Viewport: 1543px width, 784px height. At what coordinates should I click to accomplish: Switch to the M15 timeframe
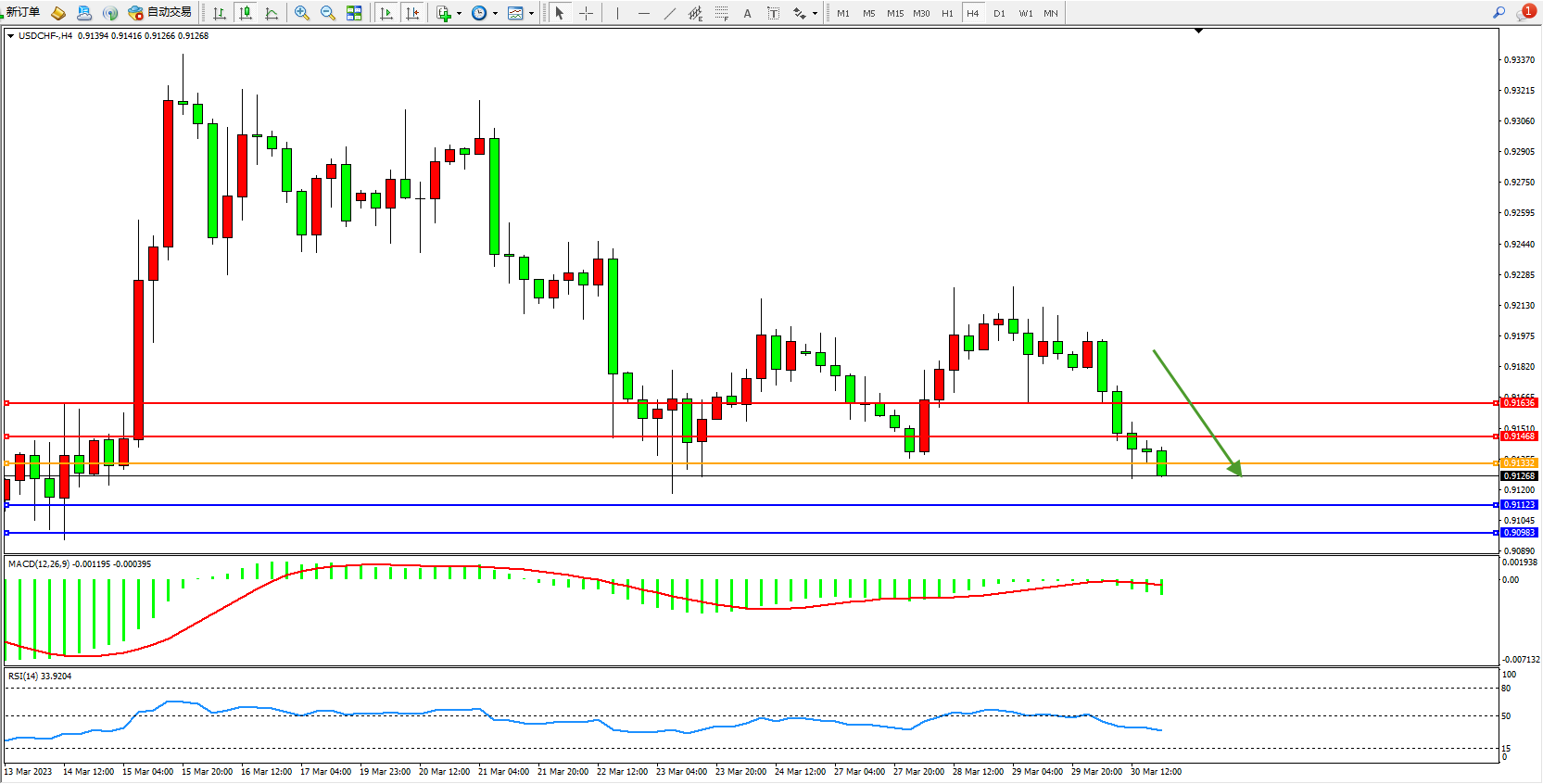(x=894, y=13)
